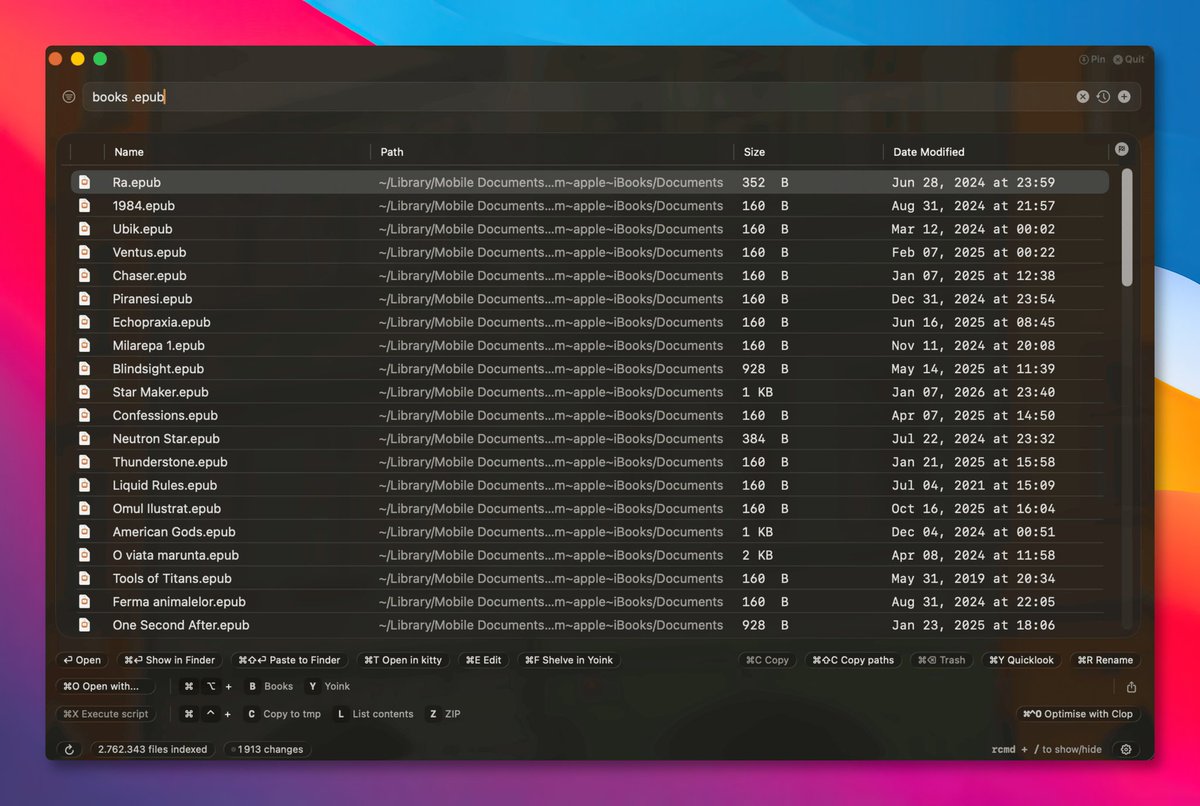Click '2.762.343 files indexed' status pill
Screen dimensions: 1200x806
click(x=152, y=749)
